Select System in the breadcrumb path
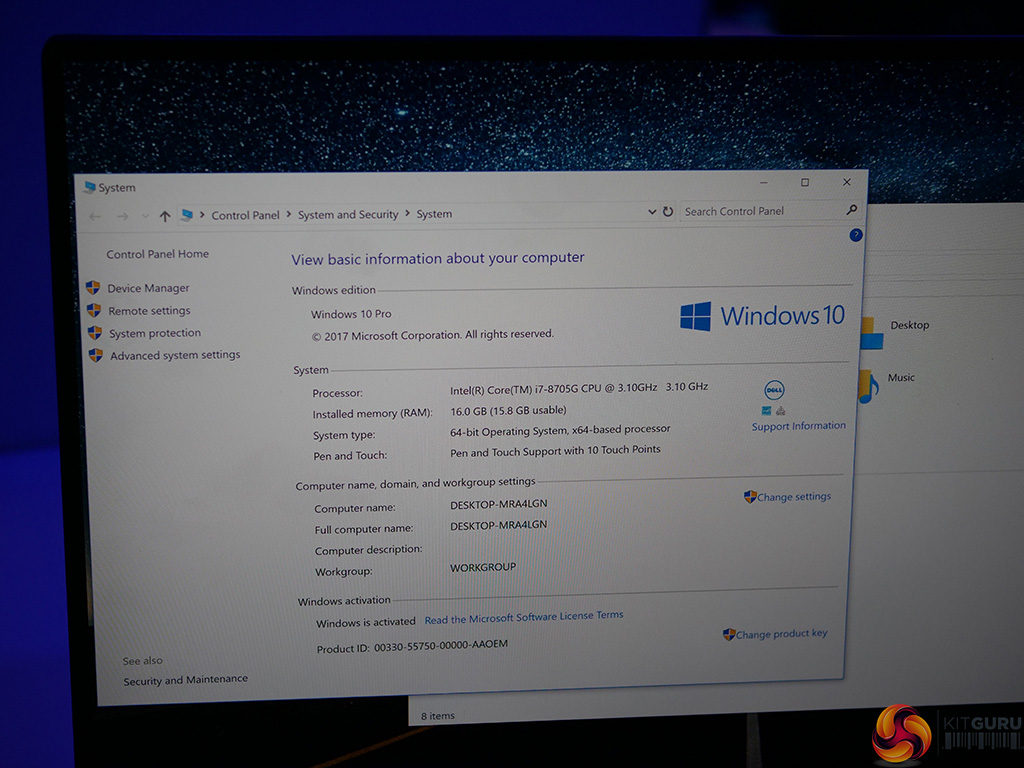Screen dimensions: 1024x768 click(434, 214)
